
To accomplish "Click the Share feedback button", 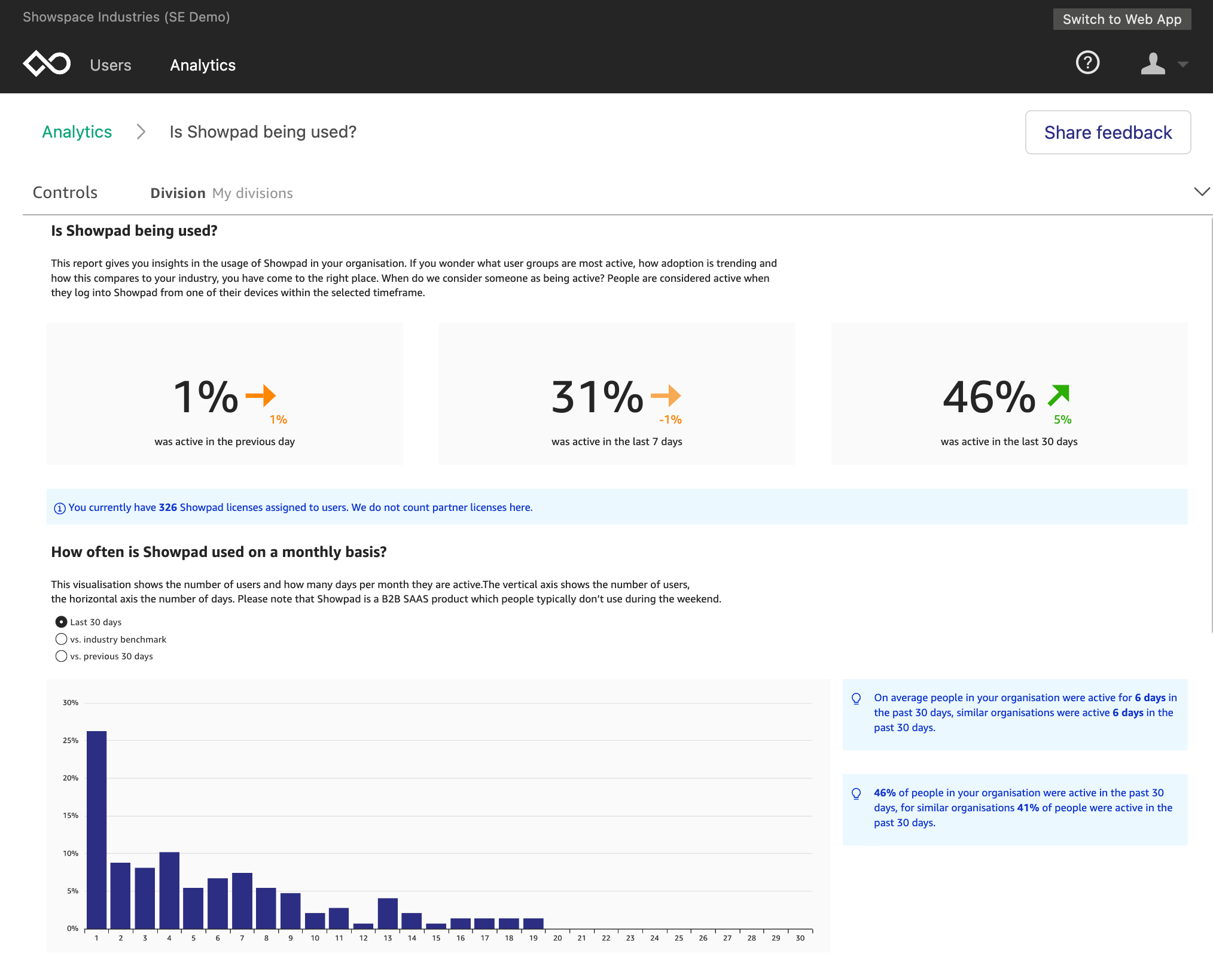I will click(1108, 132).
